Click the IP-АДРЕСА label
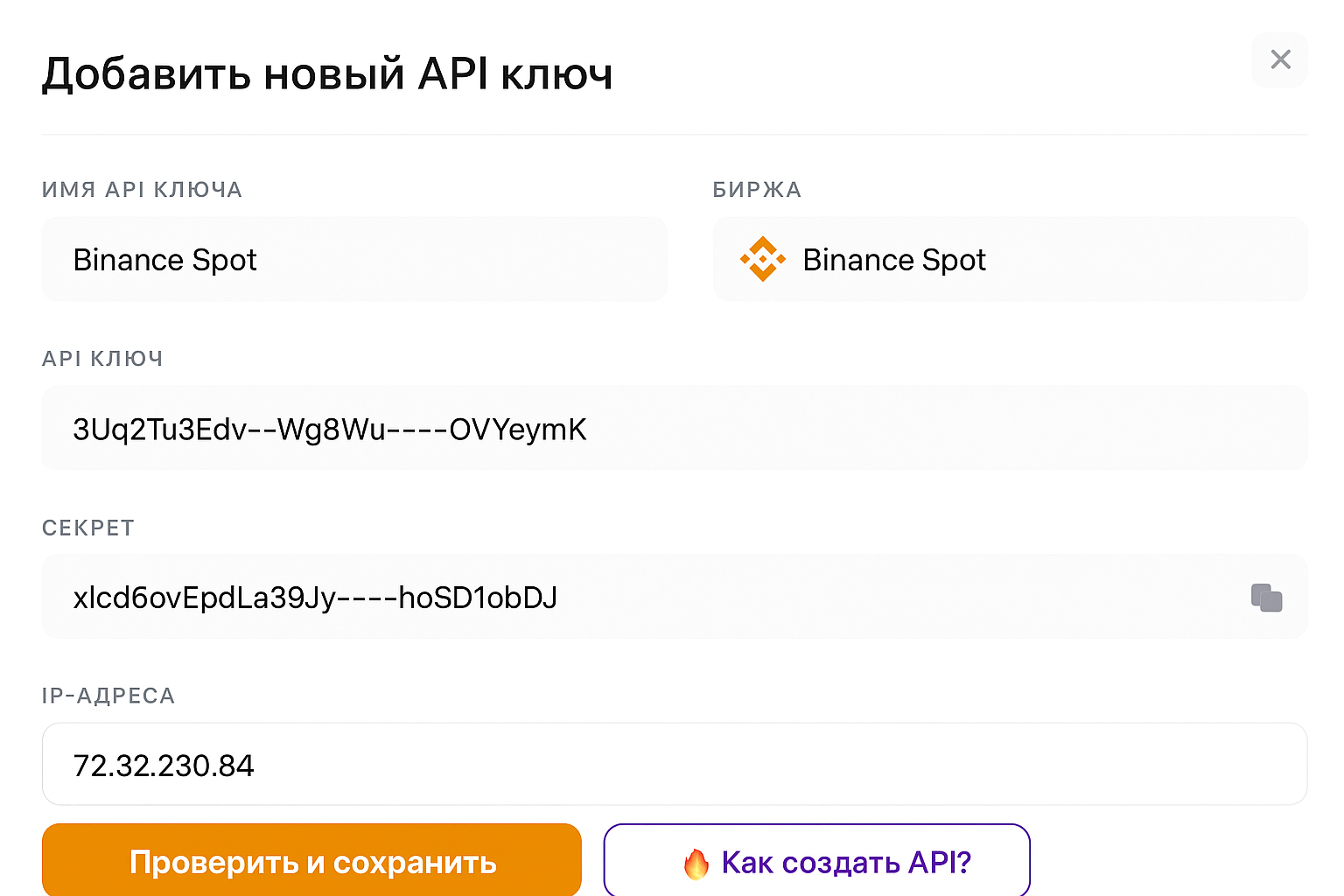 pos(108,696)
